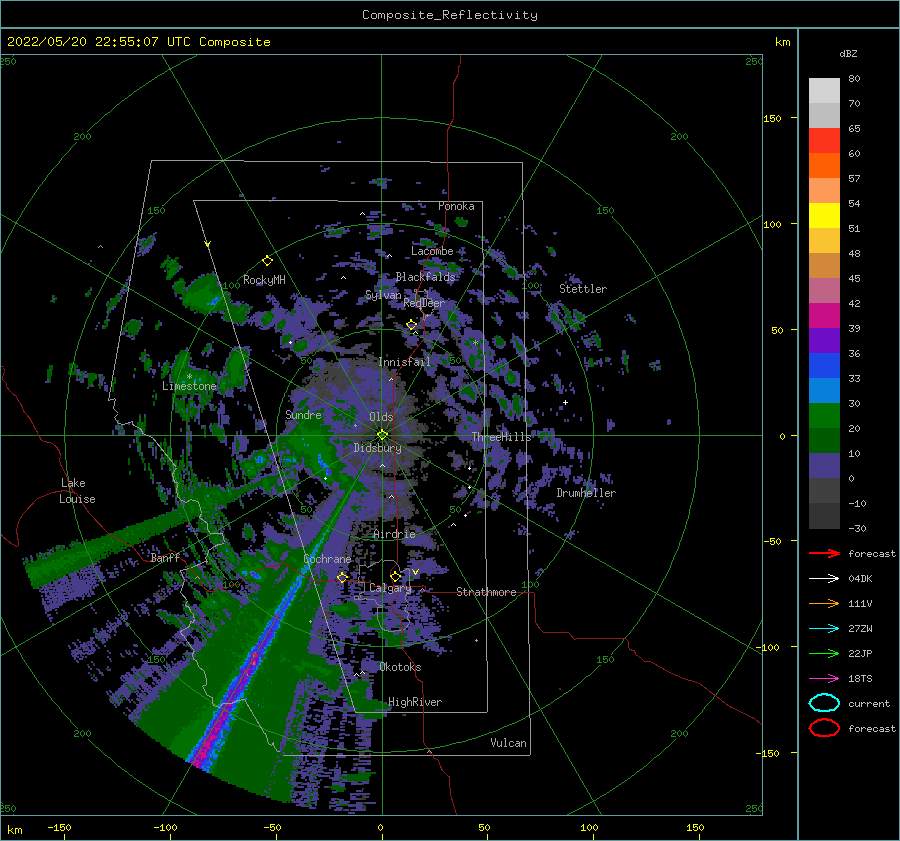
Task: Click the green 20 dBZ color swatch
Action: (824, 416)
